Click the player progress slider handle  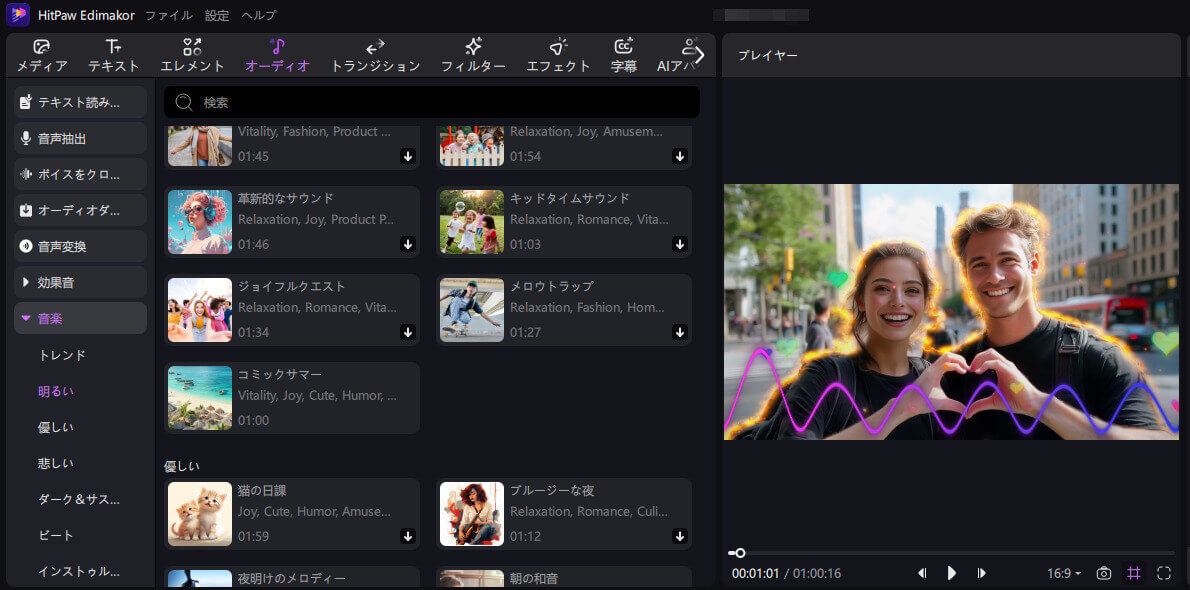[x=740, y=553]
